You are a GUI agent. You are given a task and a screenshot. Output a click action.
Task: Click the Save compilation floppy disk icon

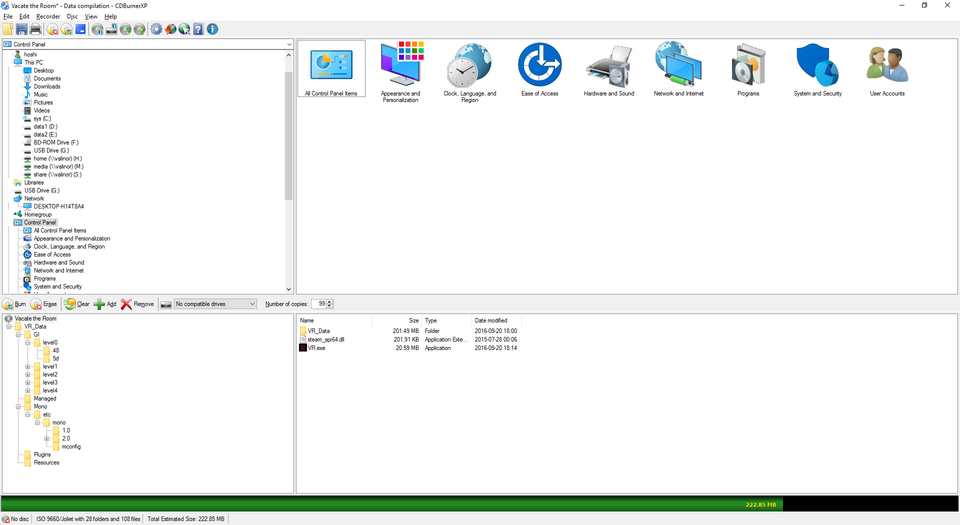[x=22, y=29]
